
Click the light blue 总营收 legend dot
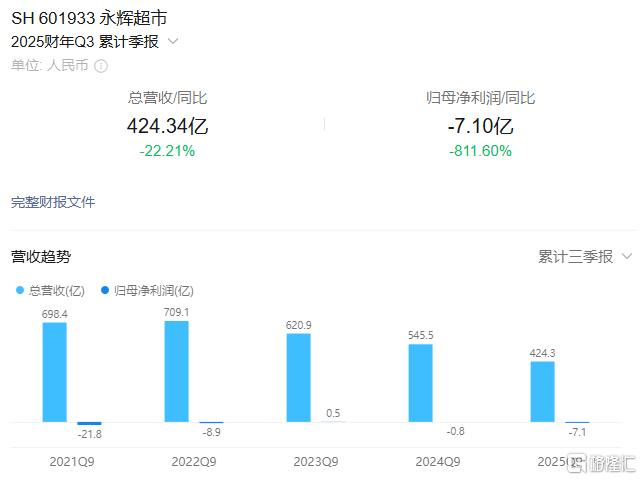pyautogui.click(x=20, y=290)
